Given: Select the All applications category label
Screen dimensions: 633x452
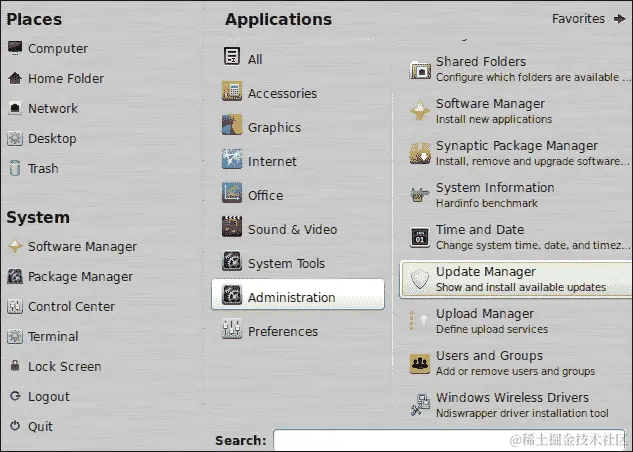Looking at the screenshot, I should pos(255,59).
